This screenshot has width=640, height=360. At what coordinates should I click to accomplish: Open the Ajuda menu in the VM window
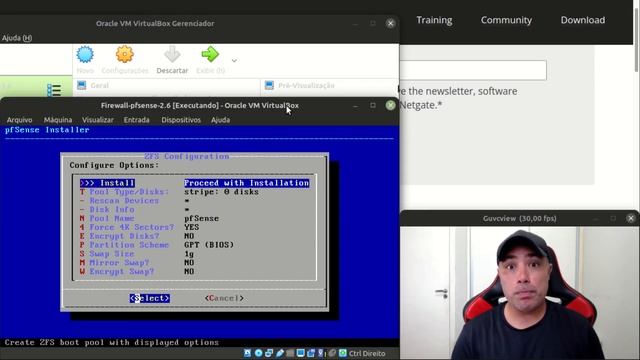click(220, 120)
